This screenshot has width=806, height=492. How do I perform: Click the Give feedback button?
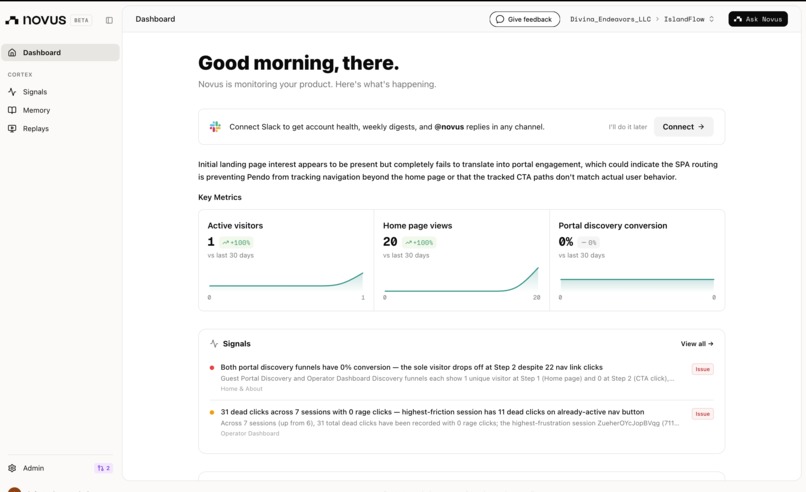(x=524, y=19)
